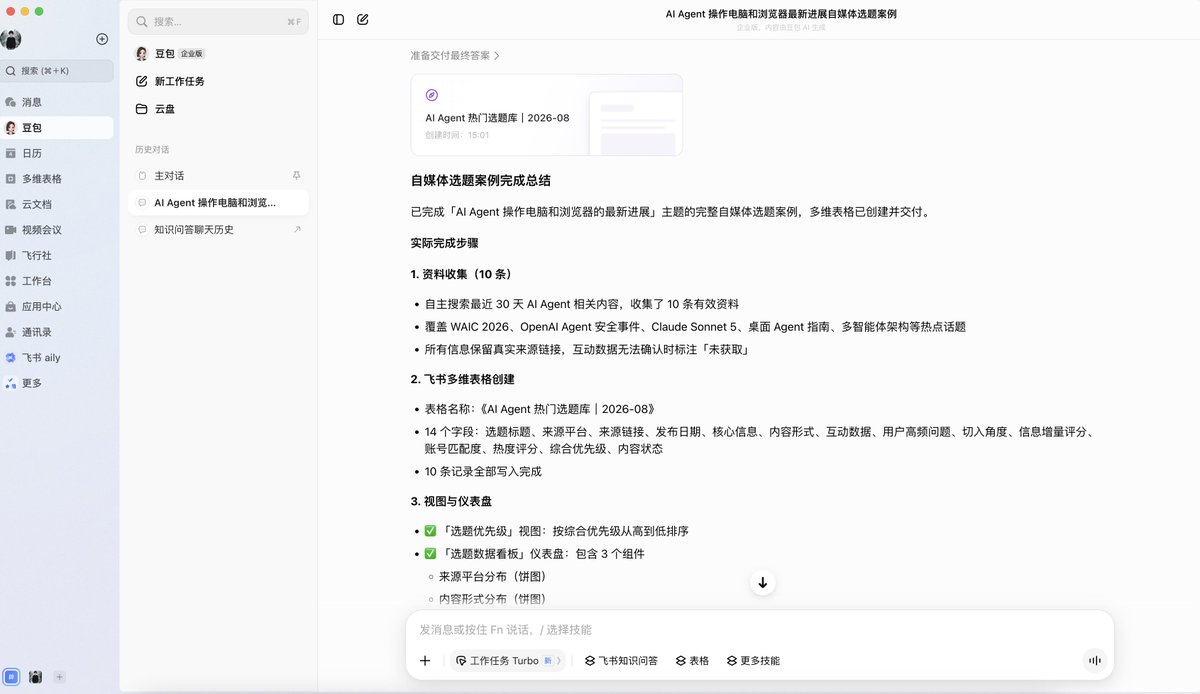Select 豆包 item in left navigation
This screenshot has height=694, width=1200.
57,128
